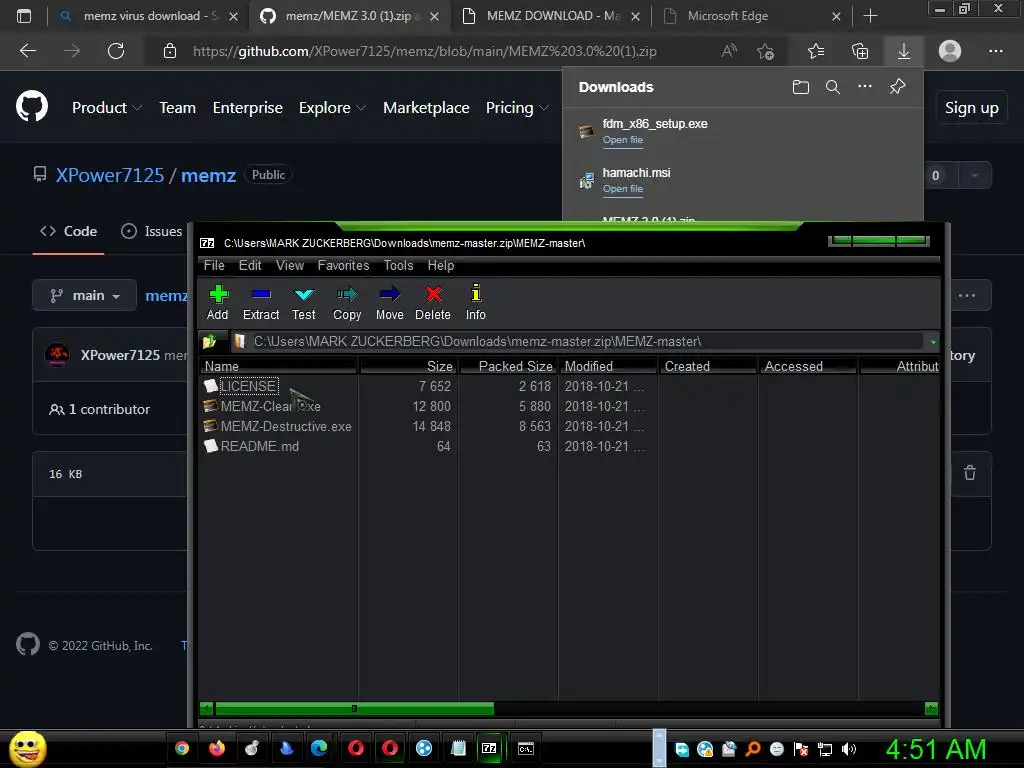
Task: Open more options in Downloads panel
Action: (865, 86)
